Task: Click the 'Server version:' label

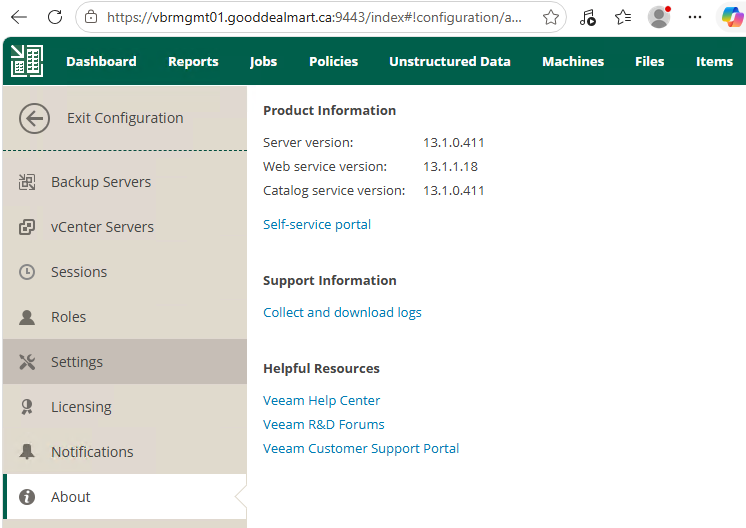Action: [308, 143]
